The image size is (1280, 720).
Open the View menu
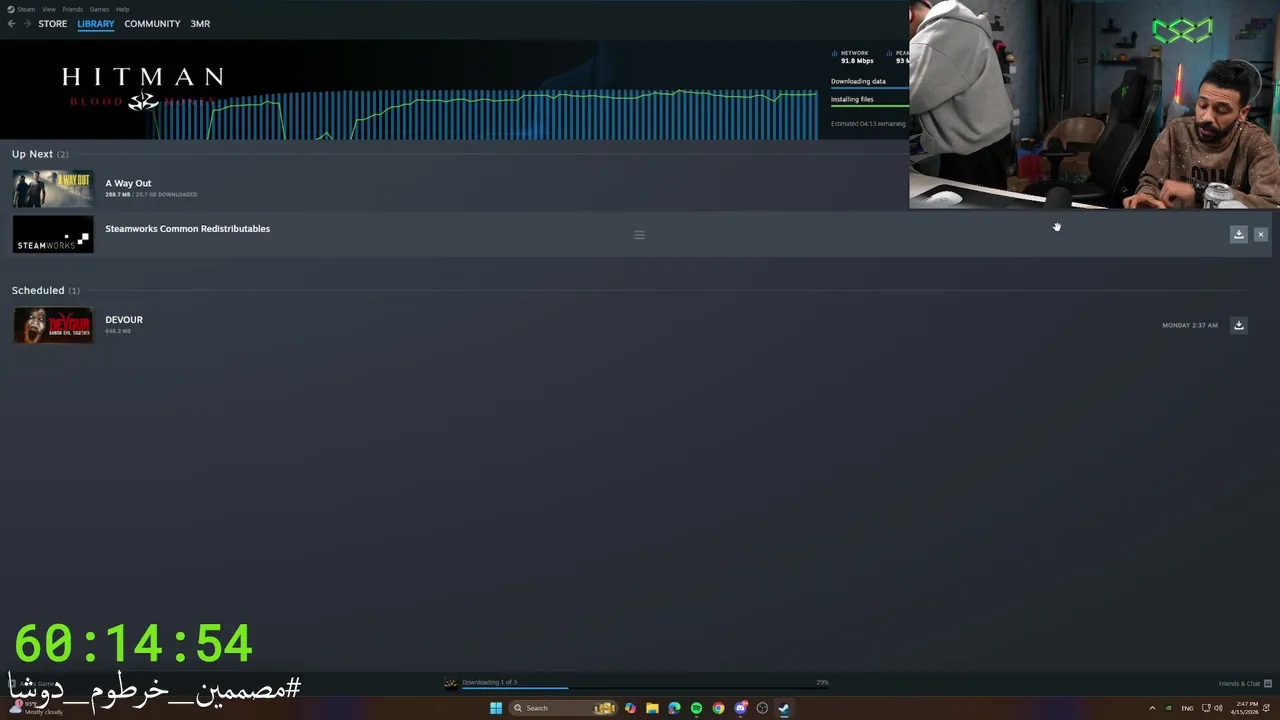coord(48,9)
